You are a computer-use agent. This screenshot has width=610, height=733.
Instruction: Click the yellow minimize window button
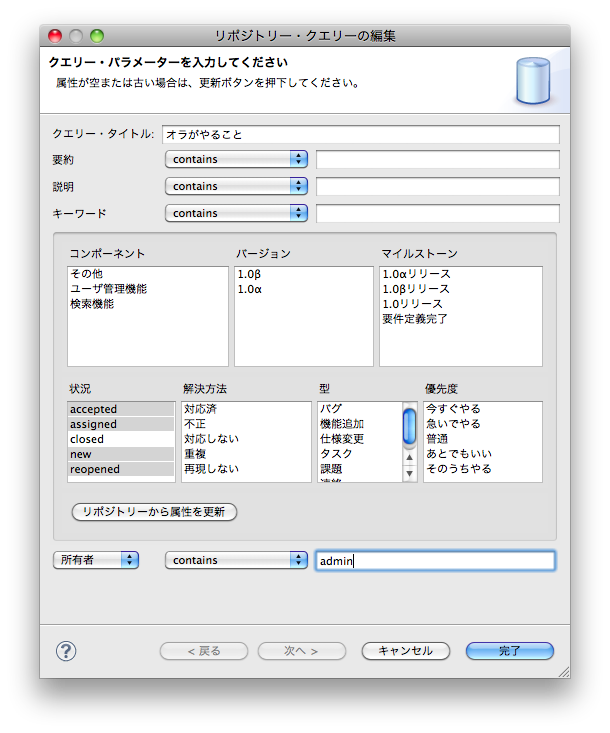click(77, 36)
